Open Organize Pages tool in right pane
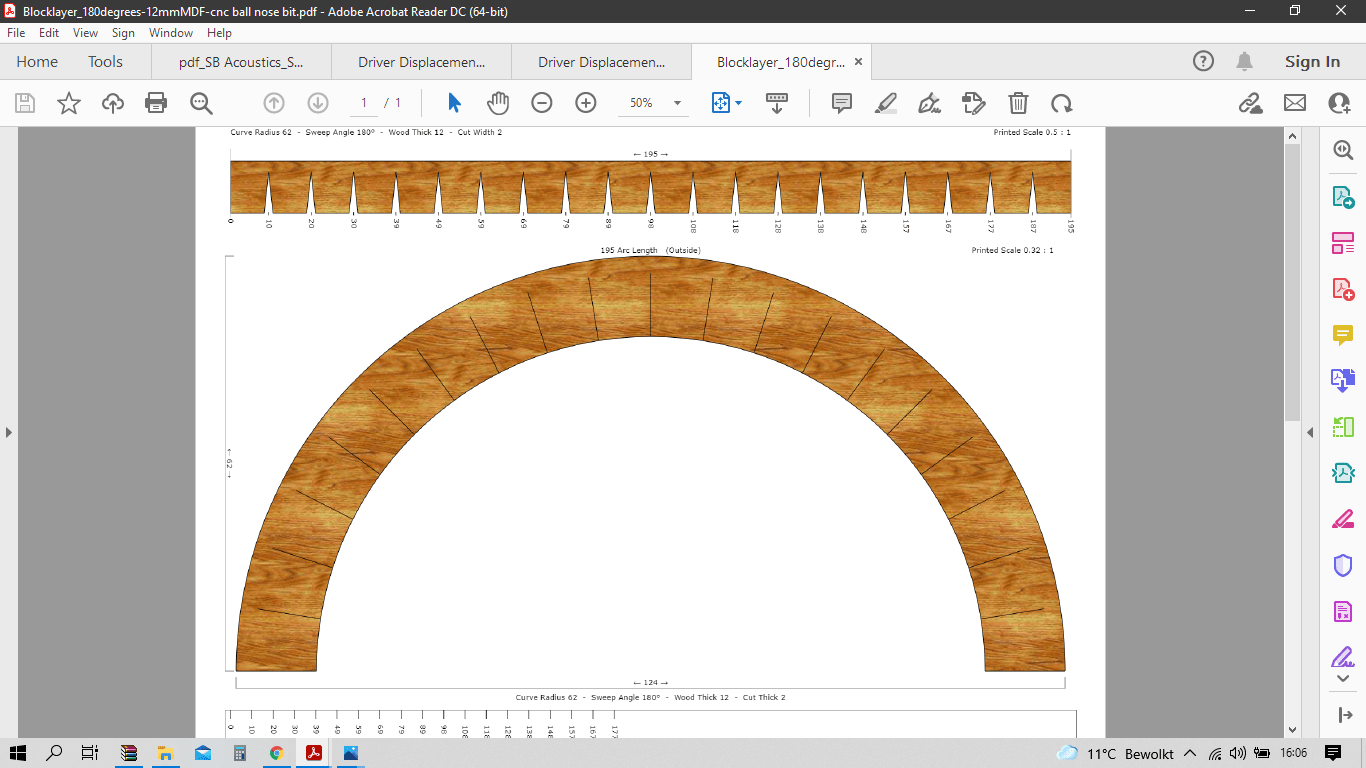 click(x=1343, y=243)
